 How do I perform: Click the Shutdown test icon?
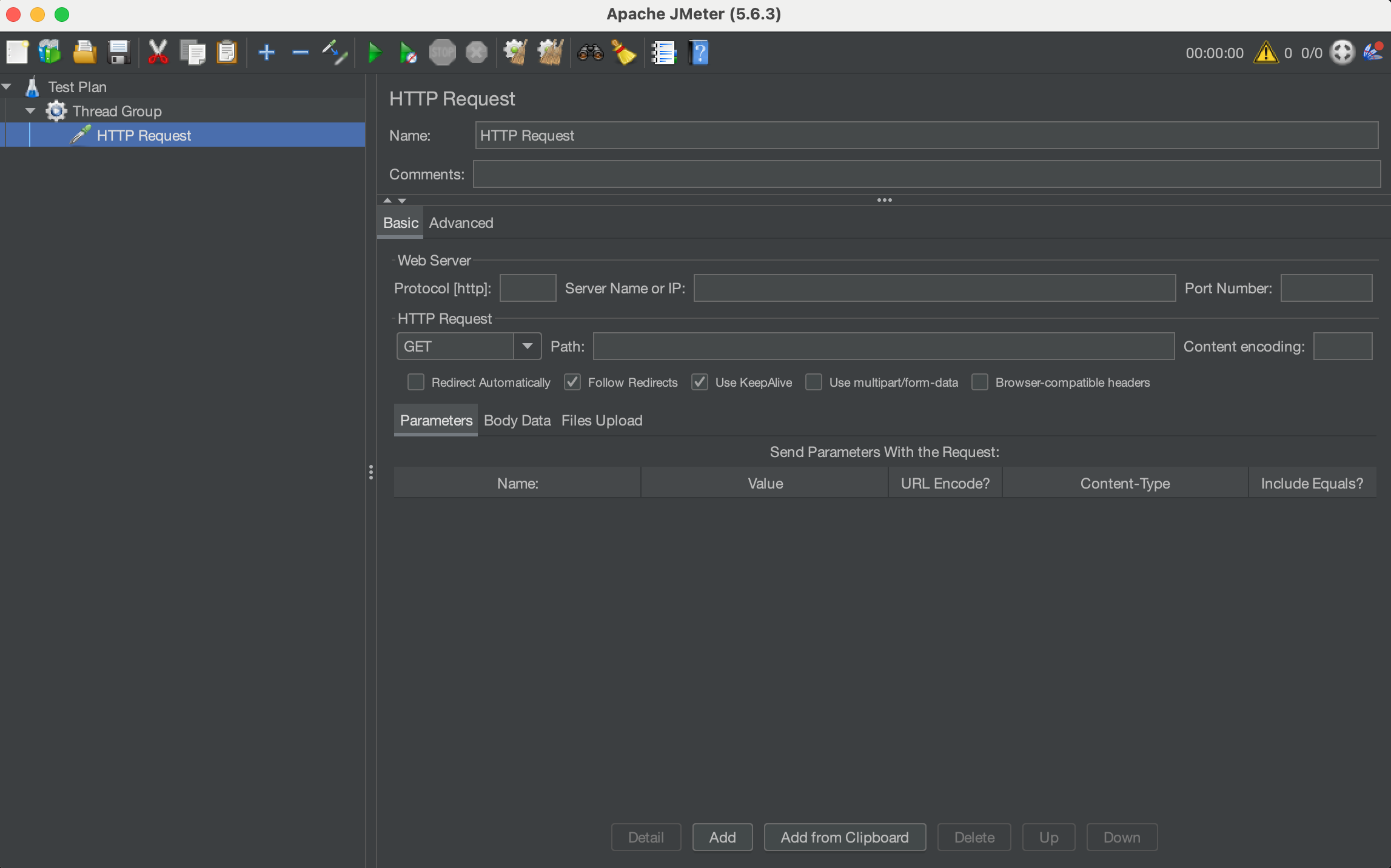pyautogui.click(x=477, y=53)
